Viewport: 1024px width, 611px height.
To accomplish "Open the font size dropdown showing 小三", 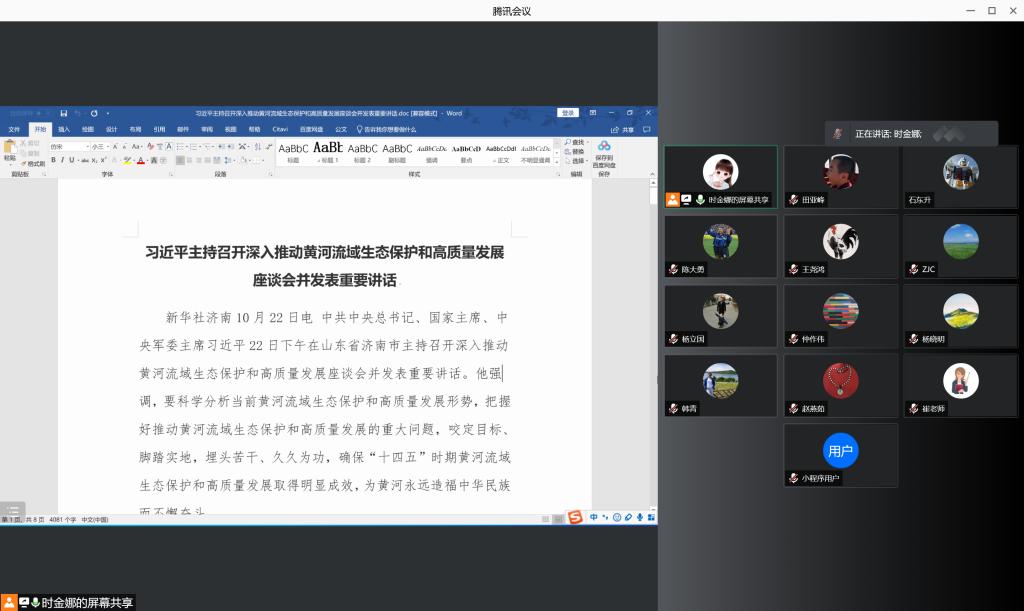I will (105, 146).
